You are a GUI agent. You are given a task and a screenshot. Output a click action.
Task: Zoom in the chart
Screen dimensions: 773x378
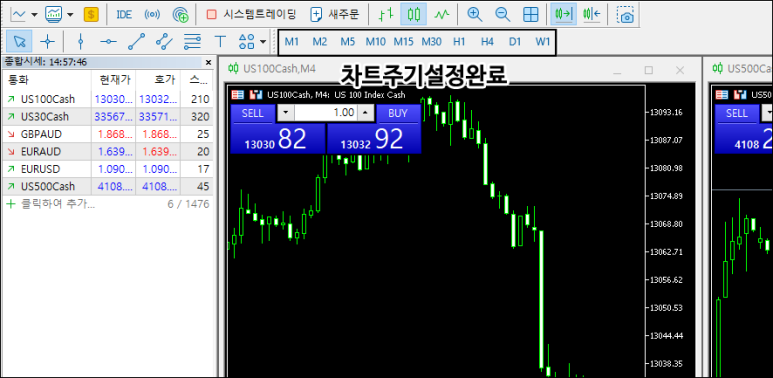[x=474, y=15]
